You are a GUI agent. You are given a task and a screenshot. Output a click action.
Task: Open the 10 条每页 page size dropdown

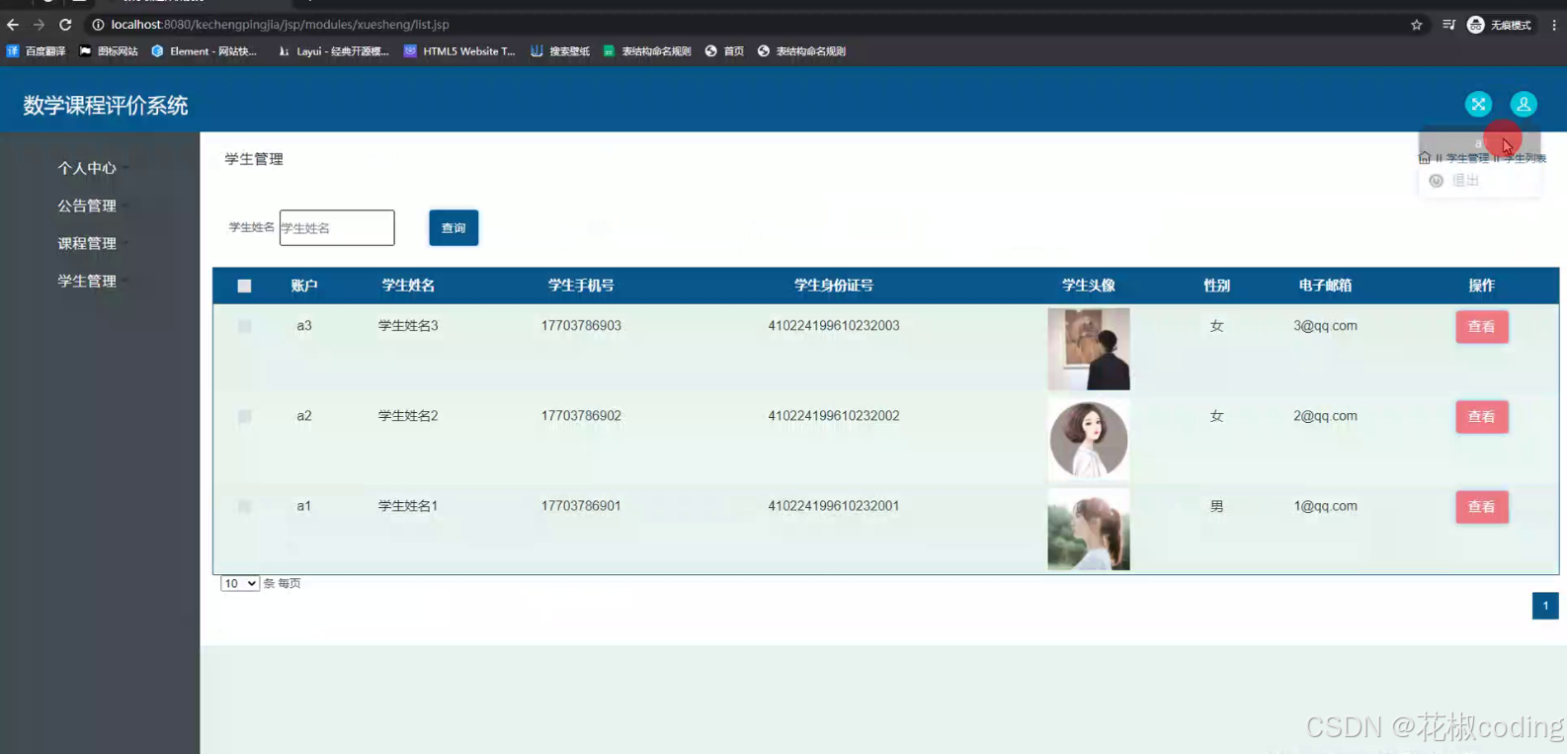(239, 583)
